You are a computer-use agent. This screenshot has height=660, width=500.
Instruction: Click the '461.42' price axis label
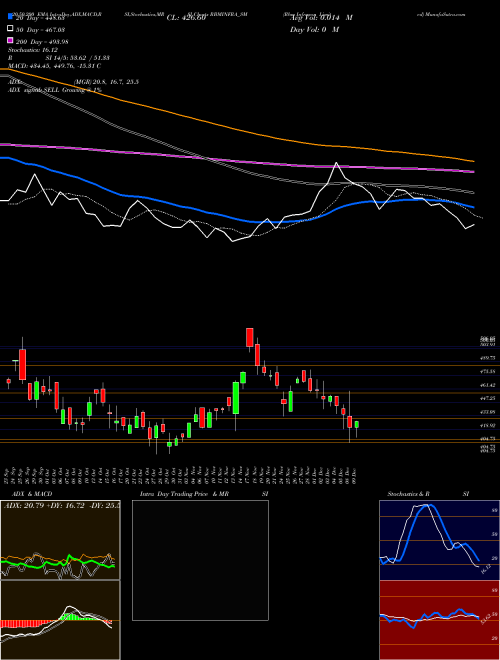tap(488, 385)
